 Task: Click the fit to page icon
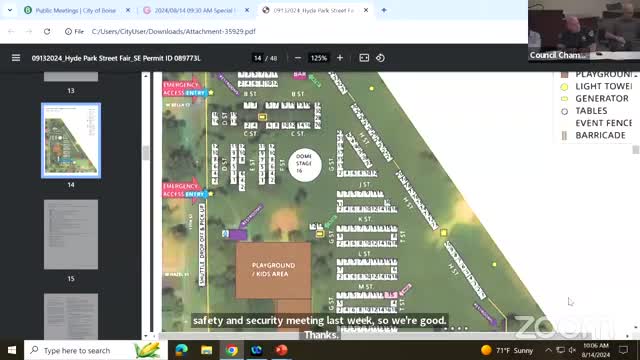364,58
